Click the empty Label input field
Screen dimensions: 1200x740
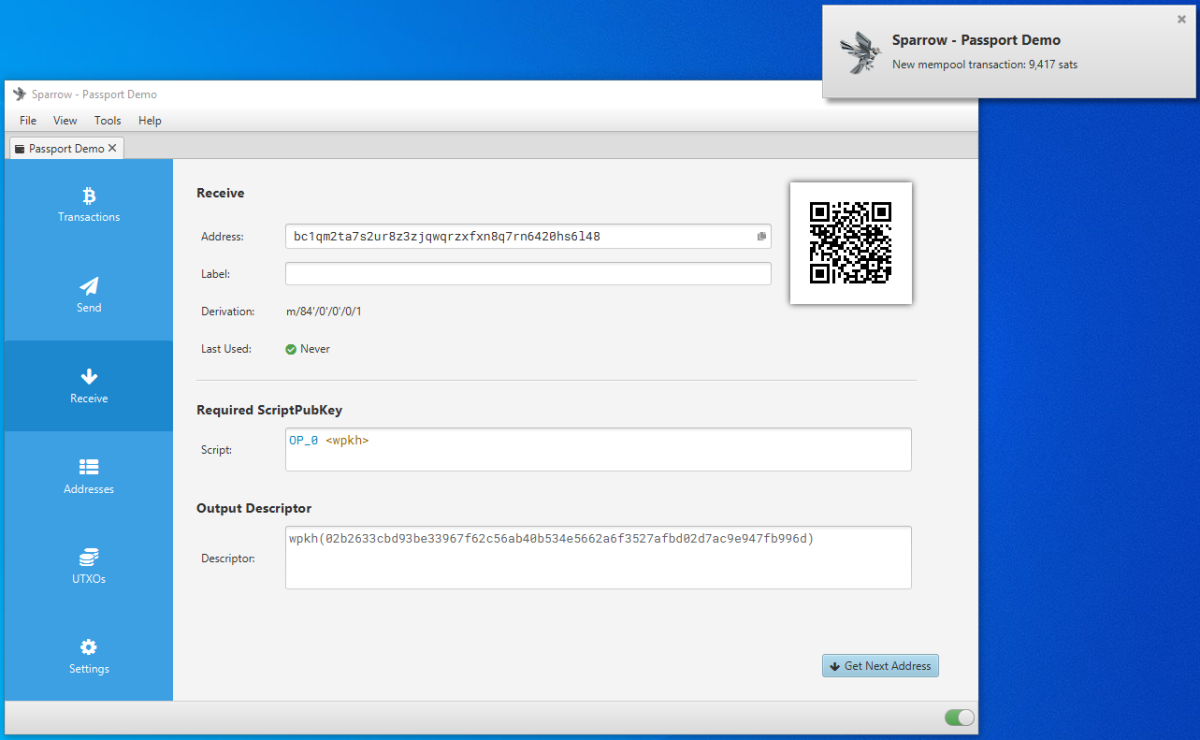528,273
